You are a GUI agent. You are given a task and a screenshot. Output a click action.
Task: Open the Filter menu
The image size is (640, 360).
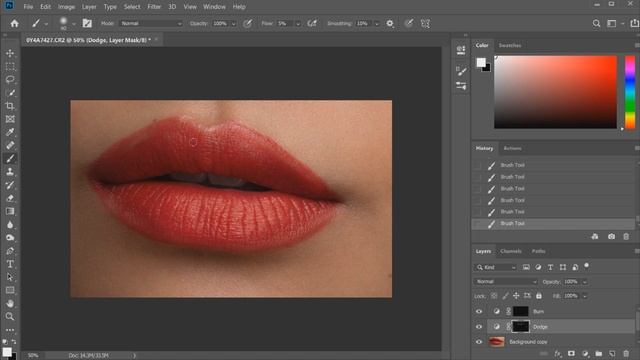coord(154,7)
